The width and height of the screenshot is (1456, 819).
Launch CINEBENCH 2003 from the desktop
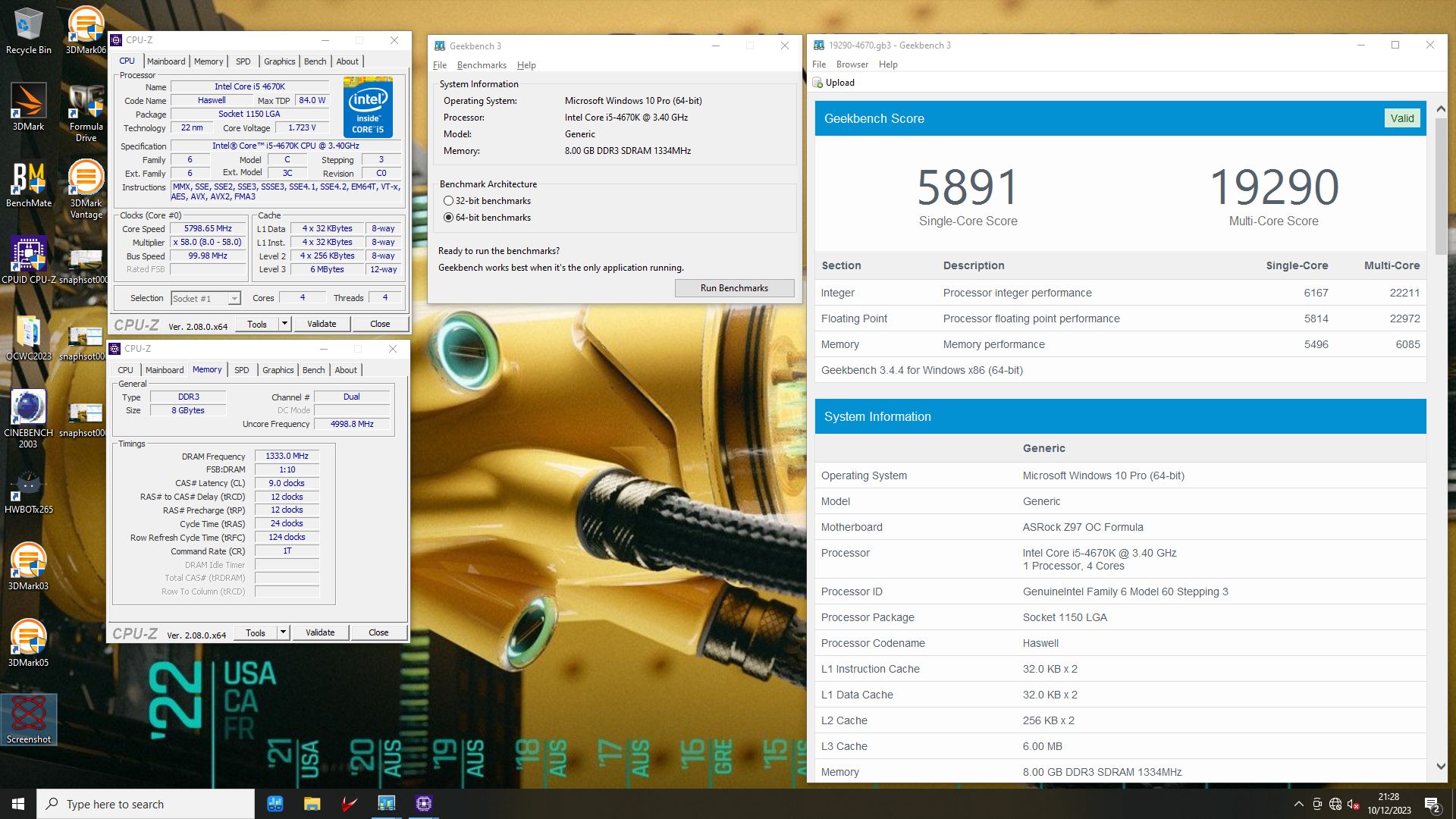[28, 419]
